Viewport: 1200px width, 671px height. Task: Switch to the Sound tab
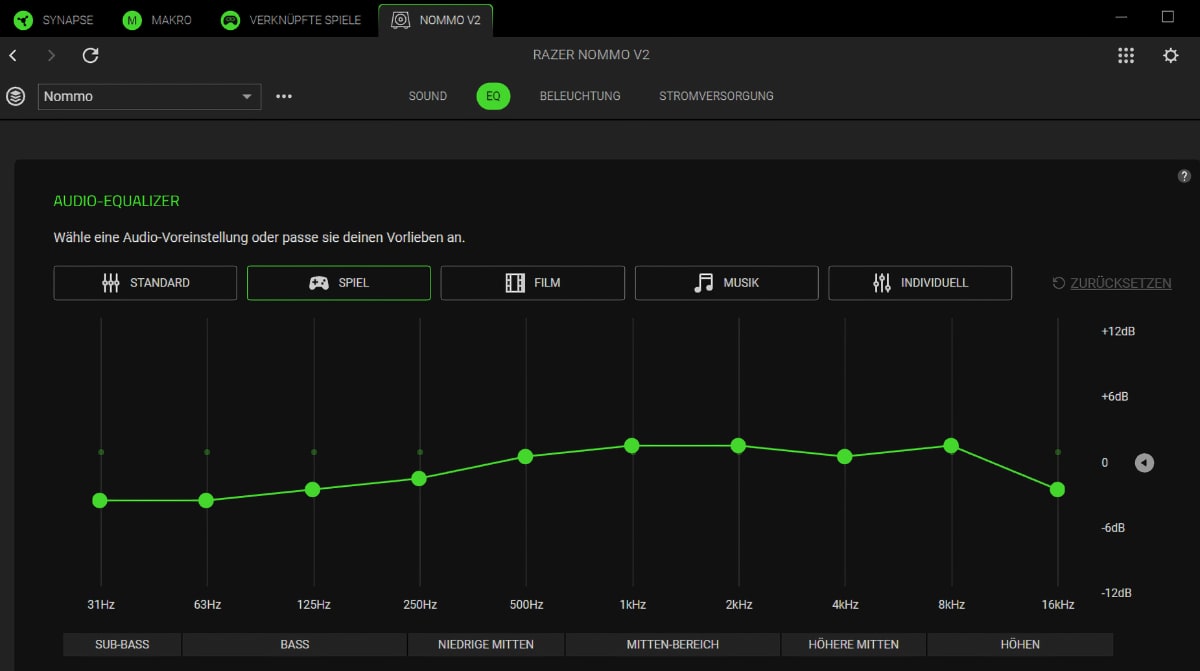tap(427, 96)
